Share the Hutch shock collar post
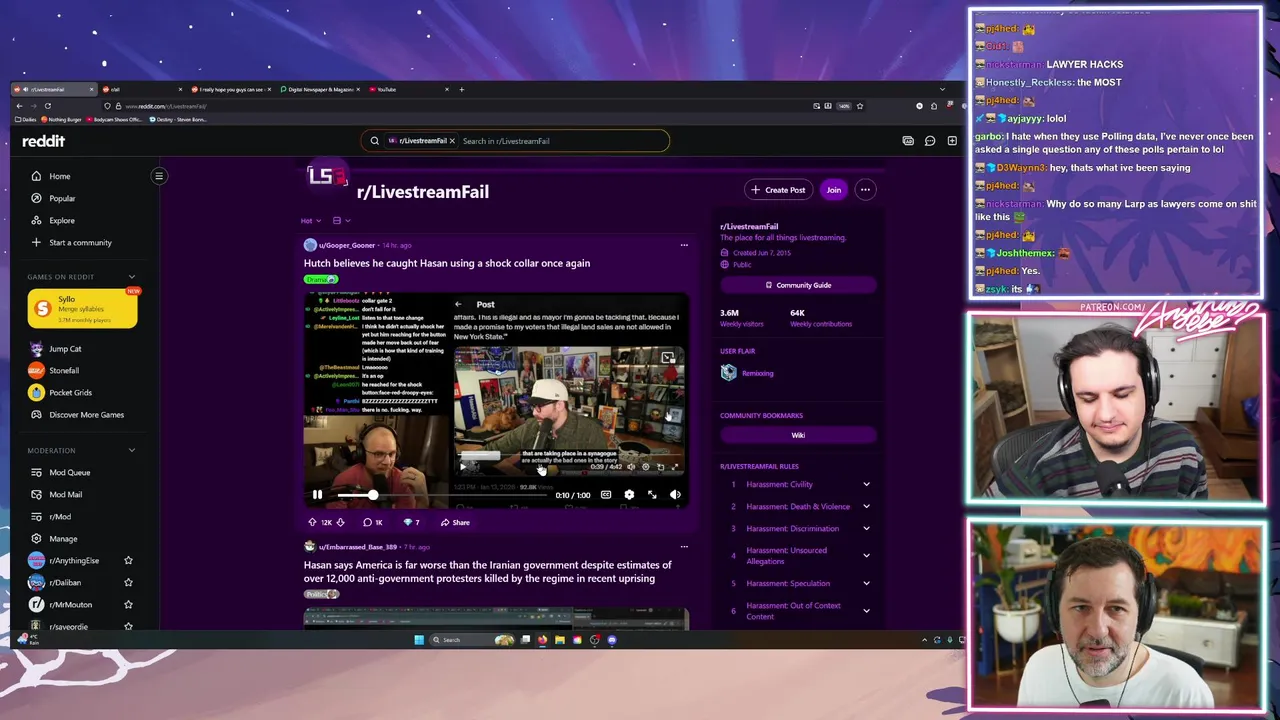 [455, 522]
